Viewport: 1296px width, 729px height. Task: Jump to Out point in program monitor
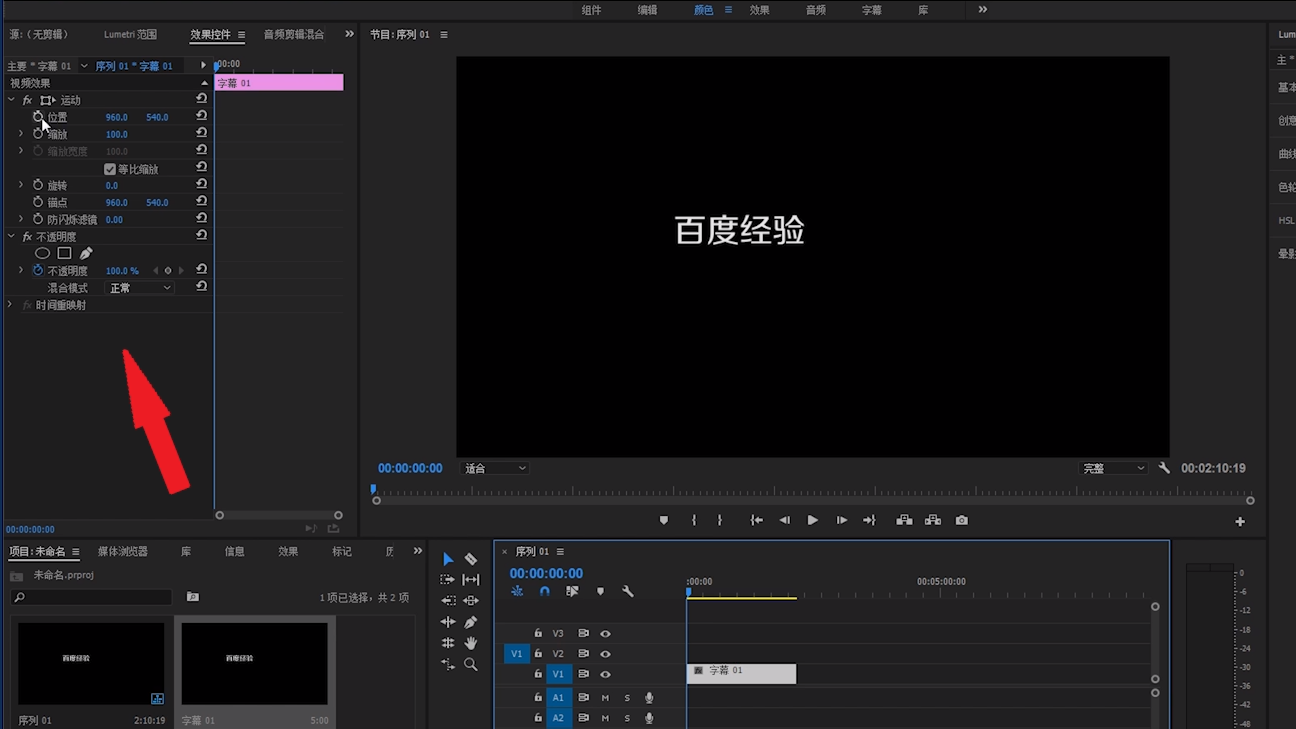click(869, 520)
